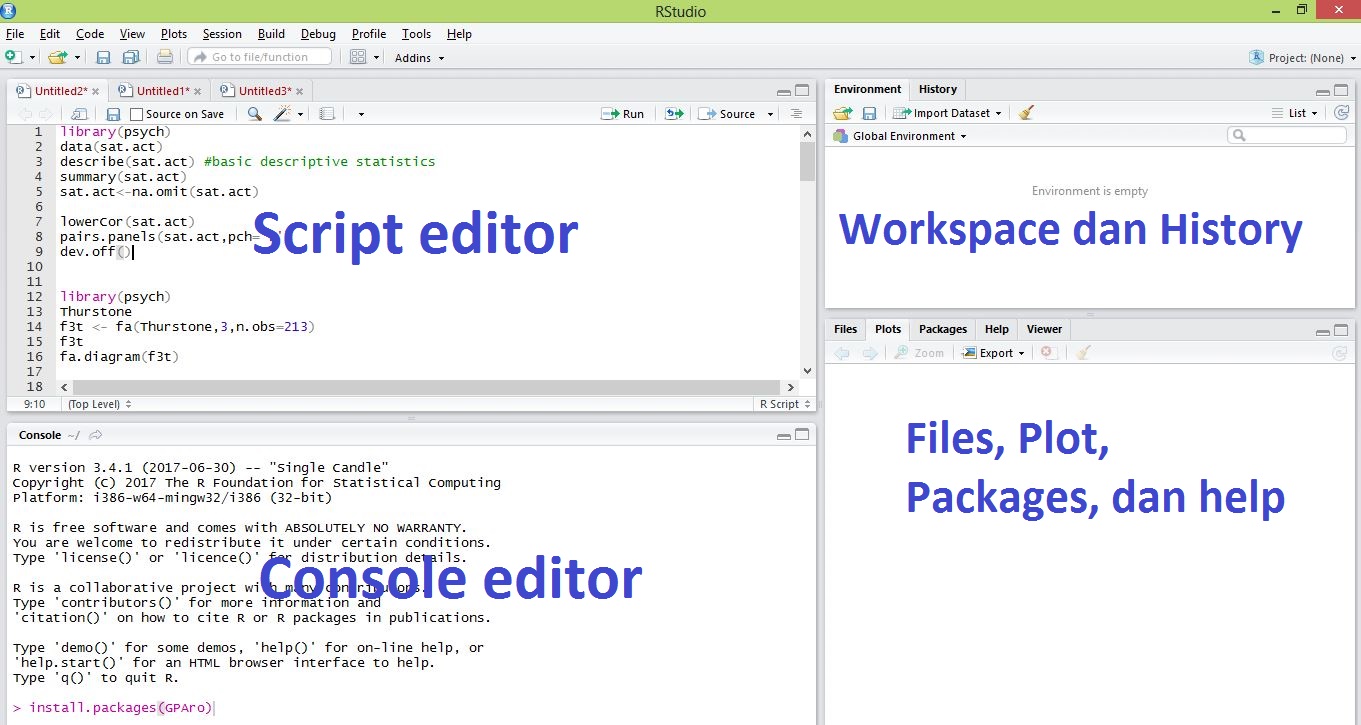This screenshot has width=1361, height=725.
Task: Click the Compile Report notebook icon
Action: point(326,113)
